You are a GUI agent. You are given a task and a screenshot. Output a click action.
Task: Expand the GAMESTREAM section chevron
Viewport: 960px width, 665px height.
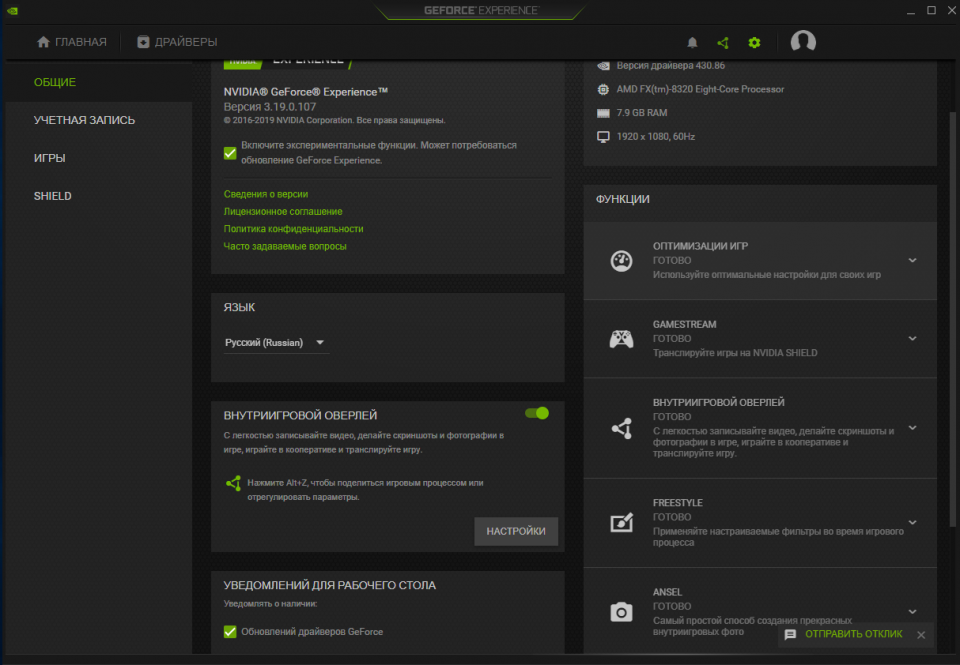pyautogui.click(x=912, y=338)
